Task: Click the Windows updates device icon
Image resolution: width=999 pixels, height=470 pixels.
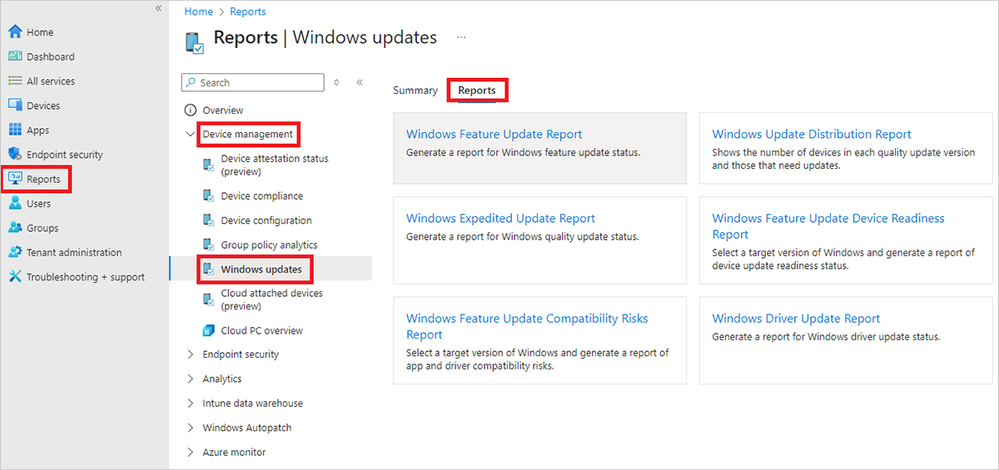Action: tap(208, 269)
